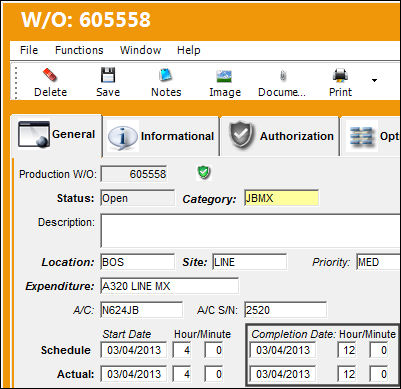Click inside the Description text box

[251, 231]
